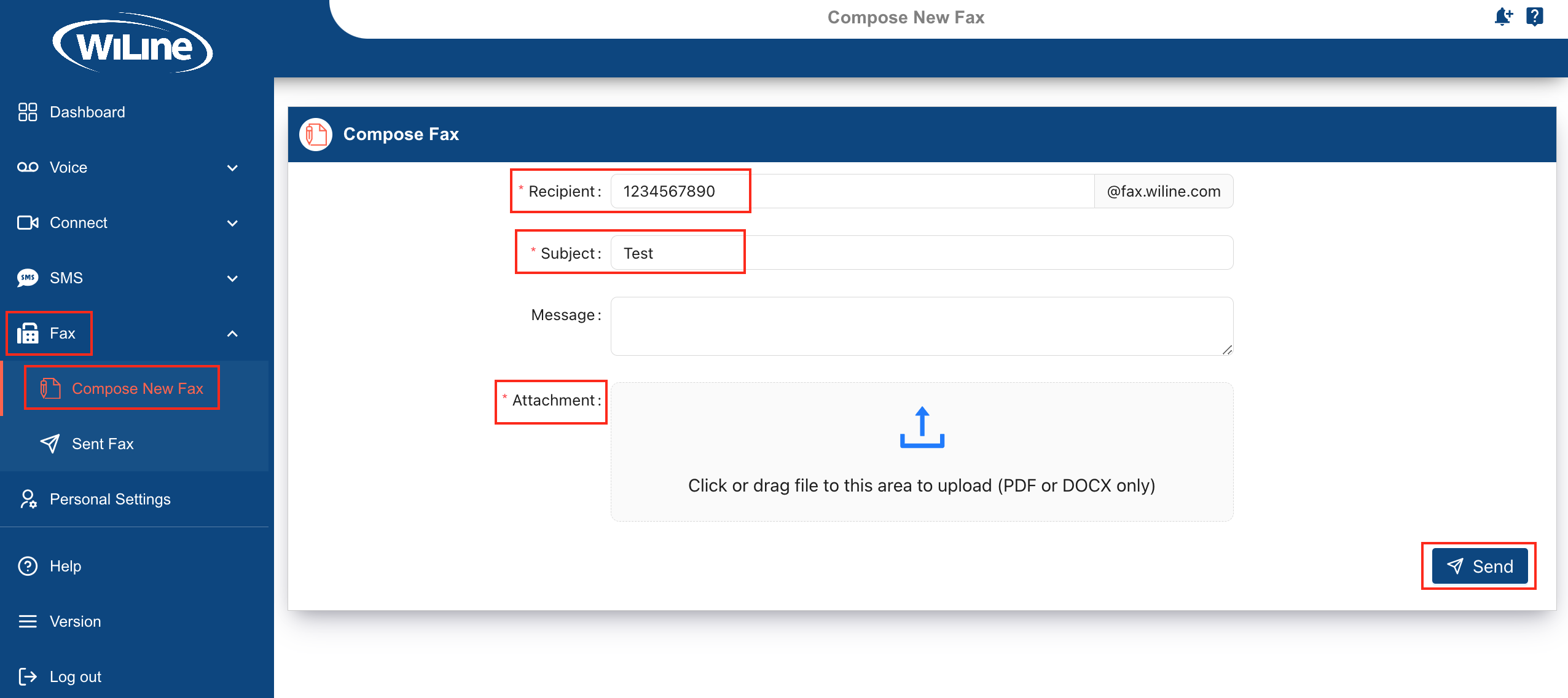
Task: Collapse the Fax menu chevron
Action: point(232,334)
